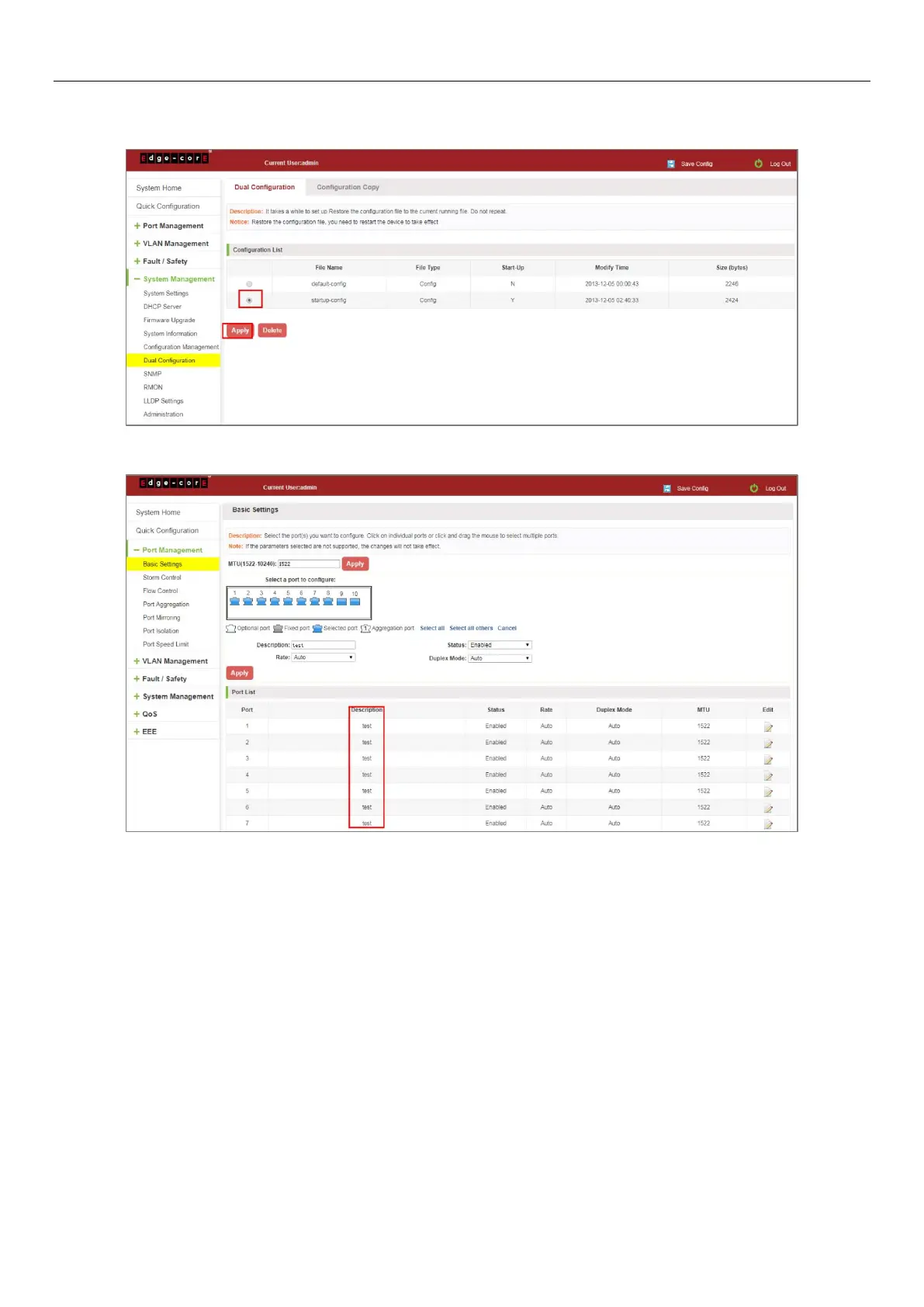Viewport: 924px width, 1307px height.
Task: Open edit pencil icon for port 3 row
Action: coord(768,760)
